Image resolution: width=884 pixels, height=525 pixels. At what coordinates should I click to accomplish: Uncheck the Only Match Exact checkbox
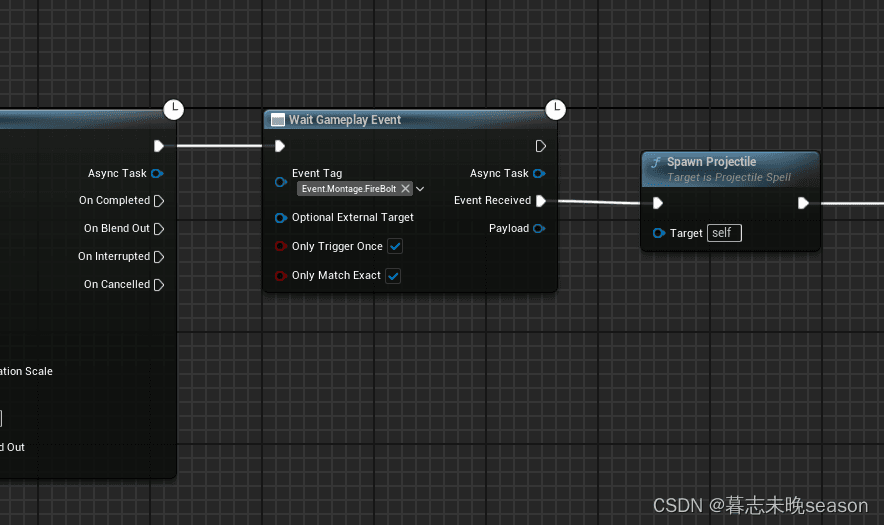393,276
